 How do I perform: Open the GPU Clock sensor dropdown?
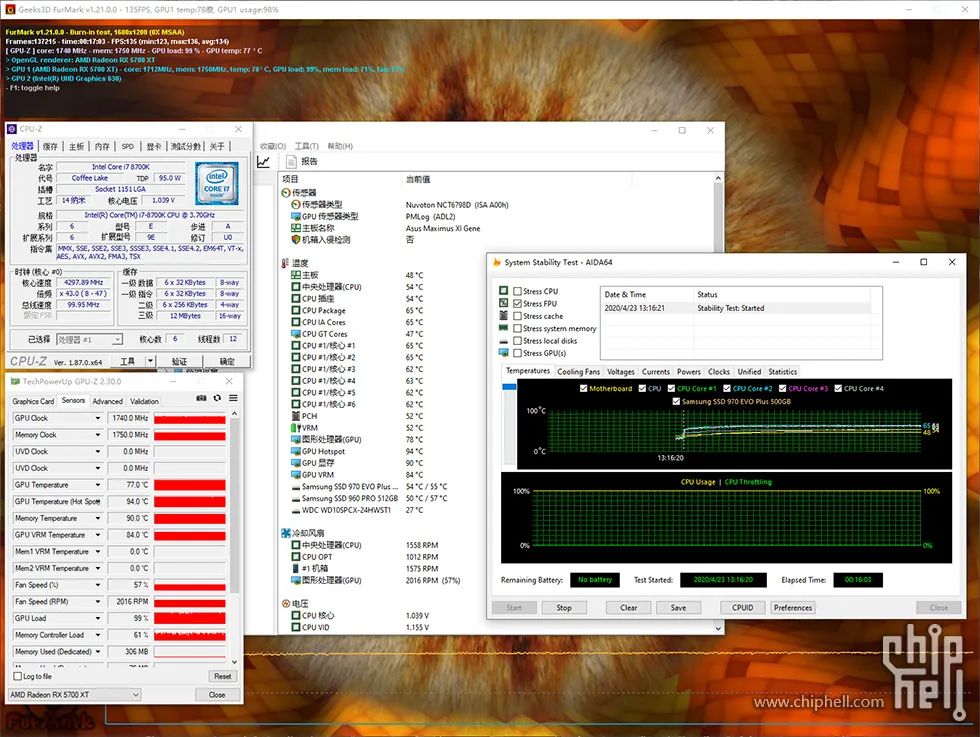pyautogui.click(x=98, y=418)
